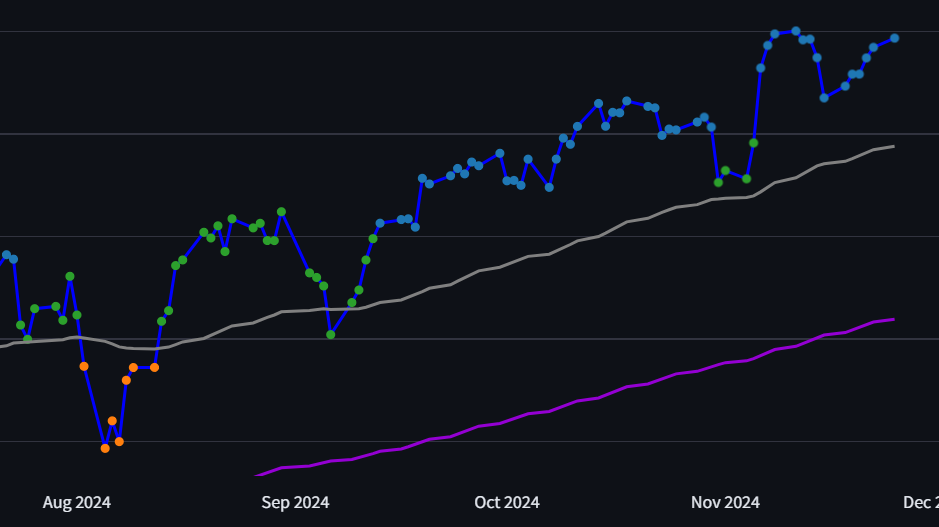
Task: Click where the purple line enters the chart bottom
Action: pyautogui.click(x=258, y=475)
